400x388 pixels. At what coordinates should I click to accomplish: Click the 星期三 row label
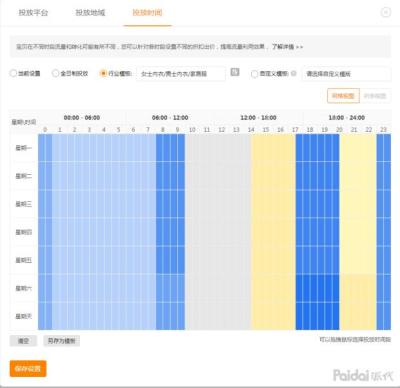pyautogui.click(x=24, y=204)
